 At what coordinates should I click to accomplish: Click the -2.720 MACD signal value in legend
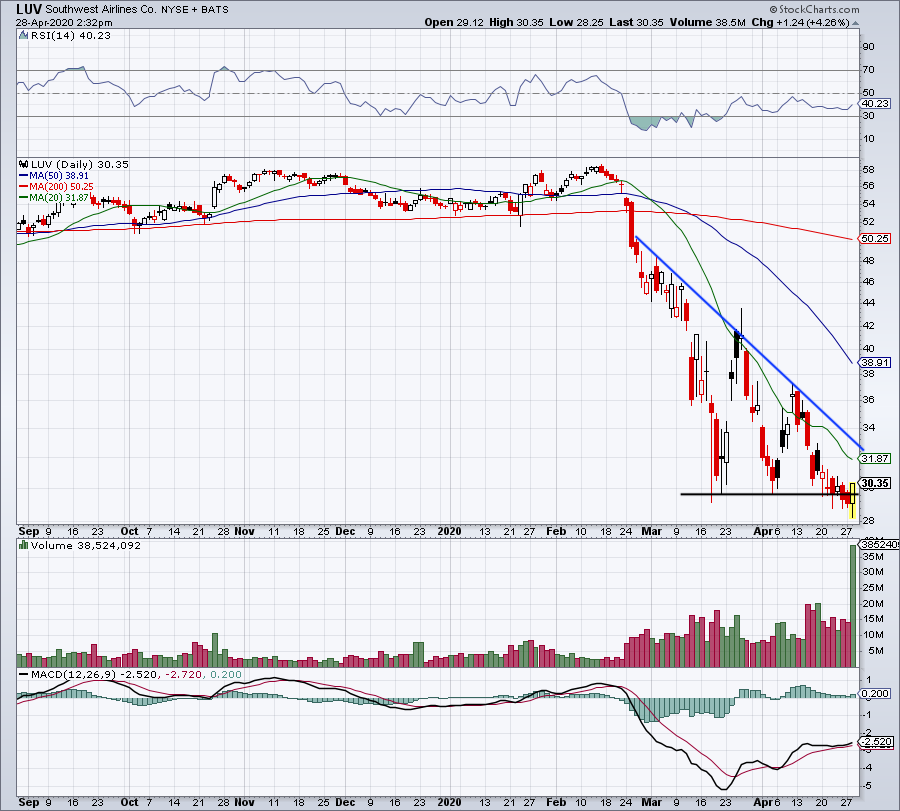183,674
